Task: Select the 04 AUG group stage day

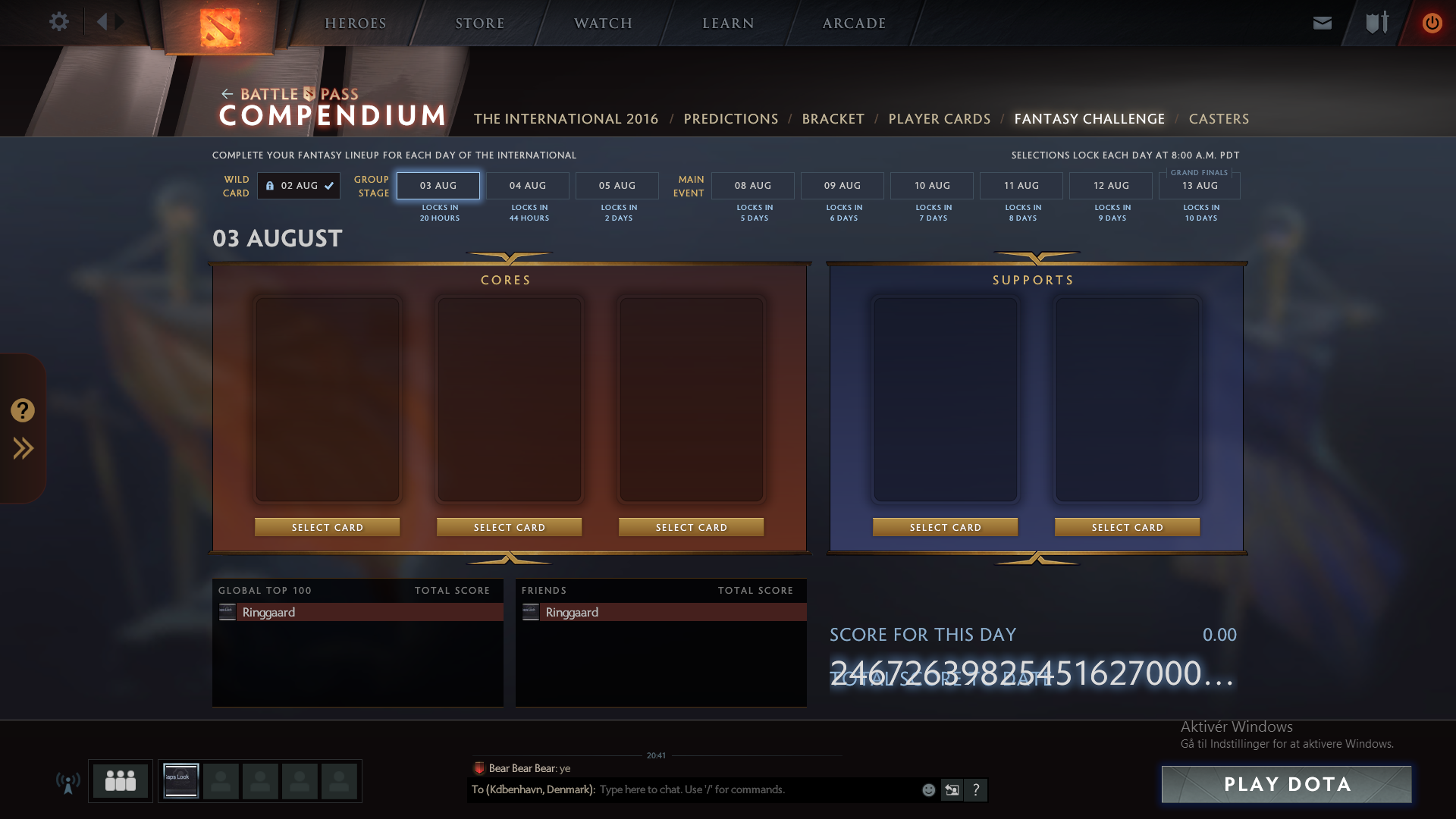Action: click(528, 186)
